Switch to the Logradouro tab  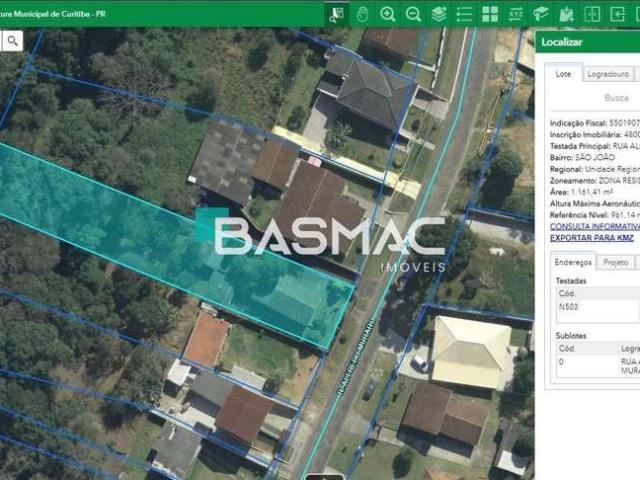click(x=607, y=73)
